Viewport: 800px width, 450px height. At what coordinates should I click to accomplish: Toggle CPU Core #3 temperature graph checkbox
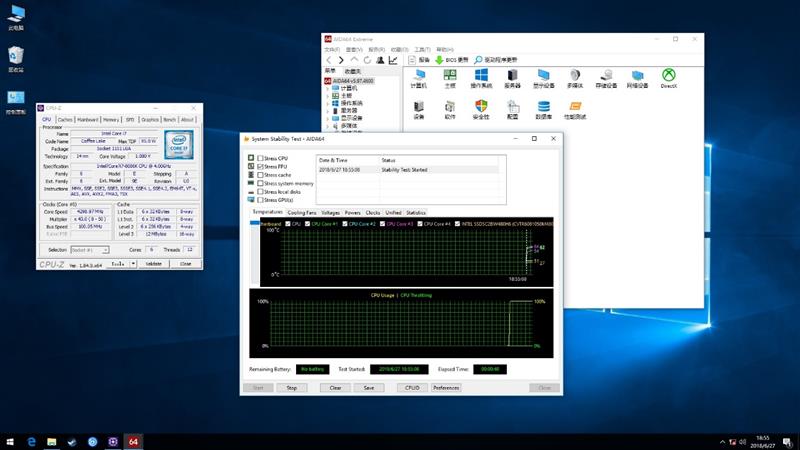point(382,224)
